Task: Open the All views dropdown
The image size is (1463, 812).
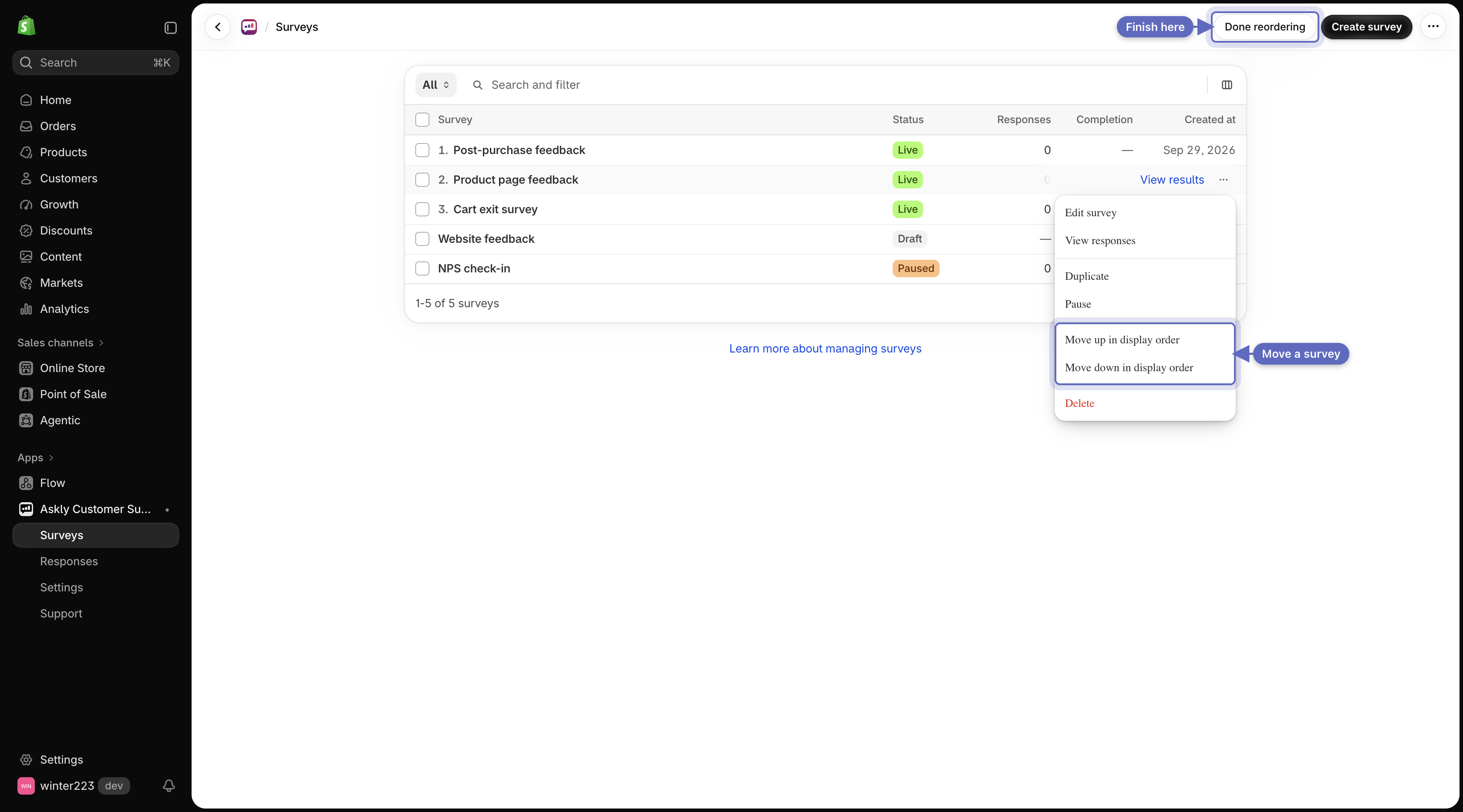Action: (435, 84)
